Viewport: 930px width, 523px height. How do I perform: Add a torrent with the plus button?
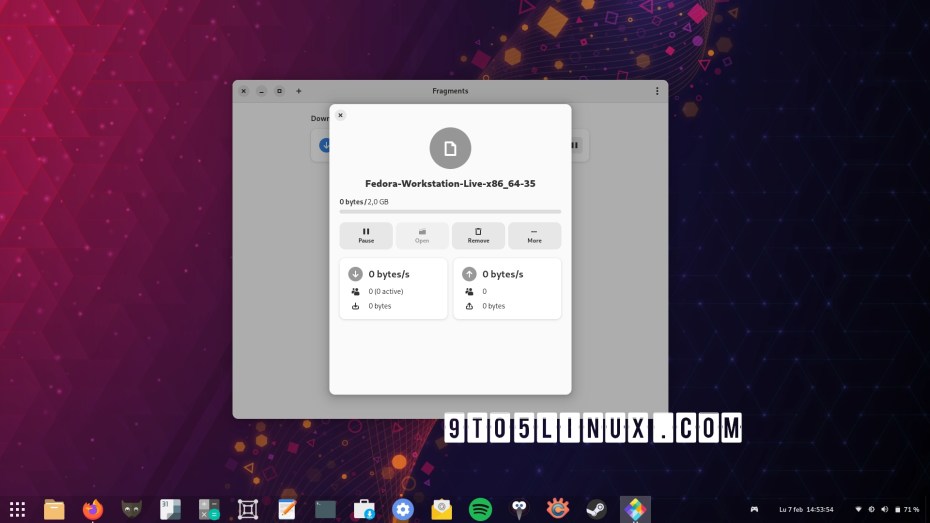(298, 91)
